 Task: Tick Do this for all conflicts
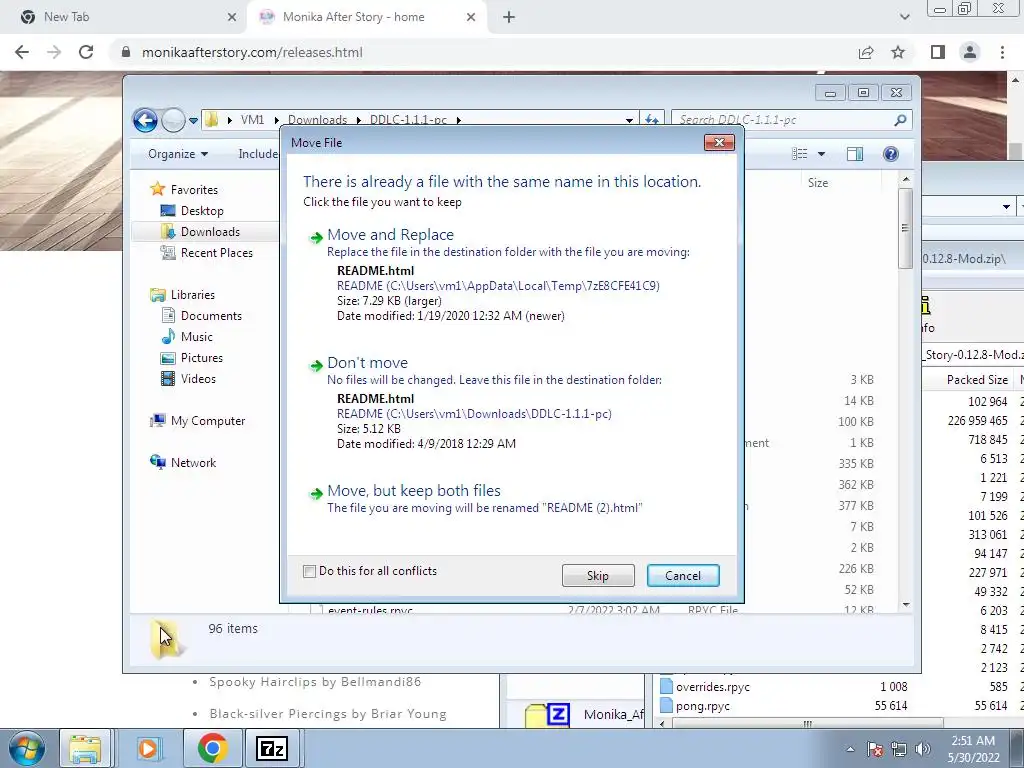310,571
